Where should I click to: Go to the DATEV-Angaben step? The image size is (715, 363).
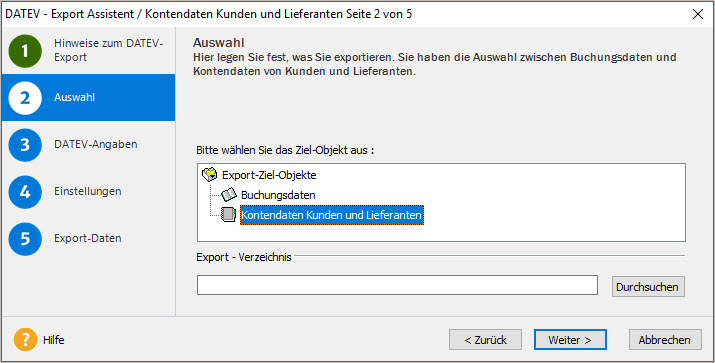(96, 144)
